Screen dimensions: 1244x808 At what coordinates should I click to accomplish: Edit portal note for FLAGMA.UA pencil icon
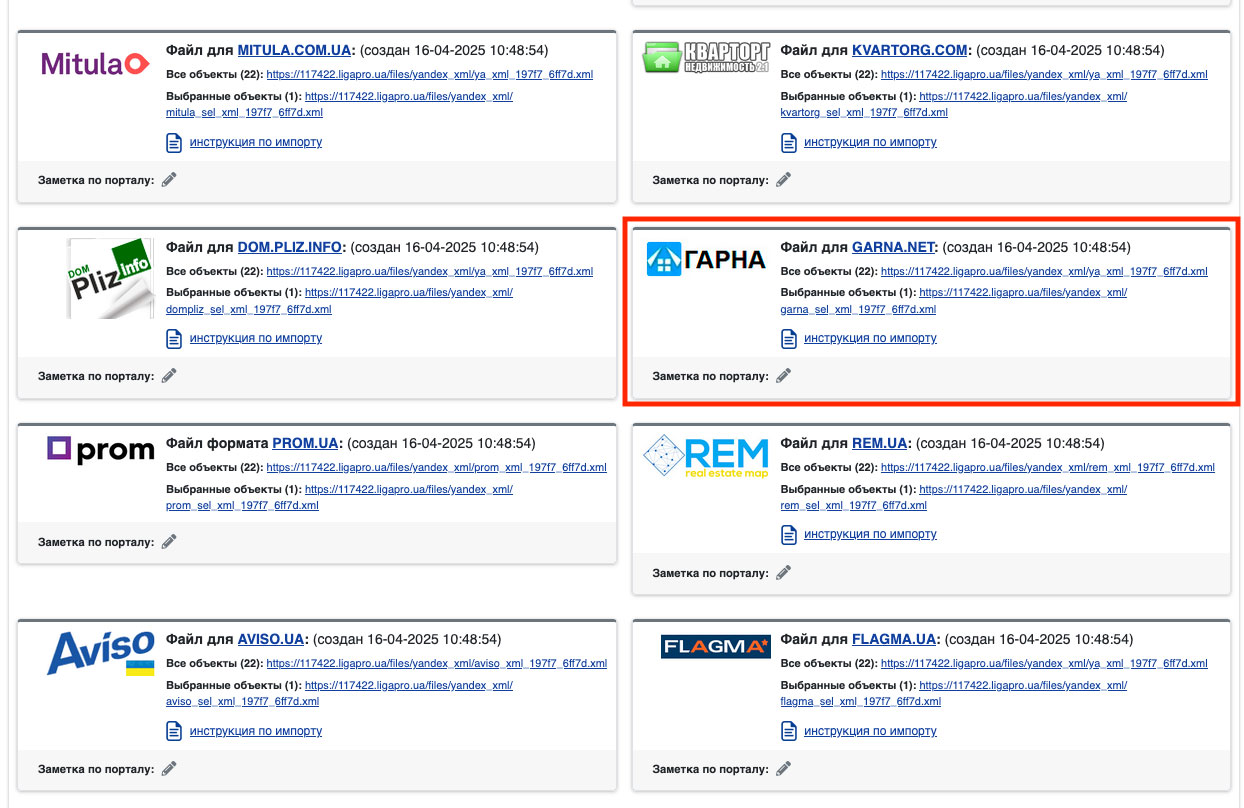[783, 769]
